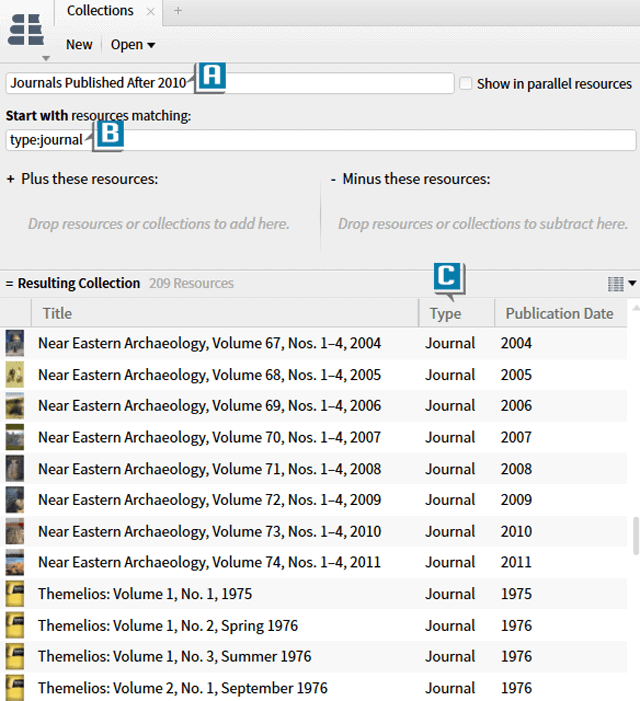640x701 pixels.
Task: Open the view layout grid icon
Action: click(615, 284)
